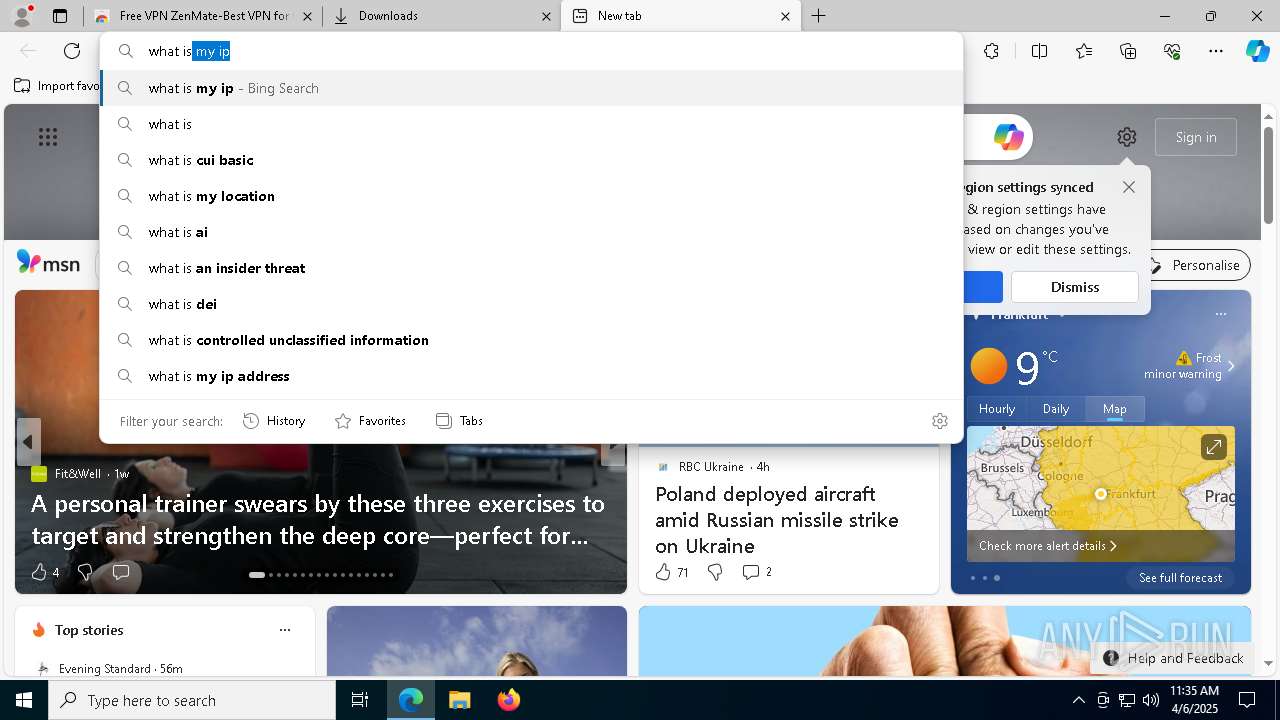
Task: Open the Collections icon in toolbar
Action: click(x=1128, y=51)
